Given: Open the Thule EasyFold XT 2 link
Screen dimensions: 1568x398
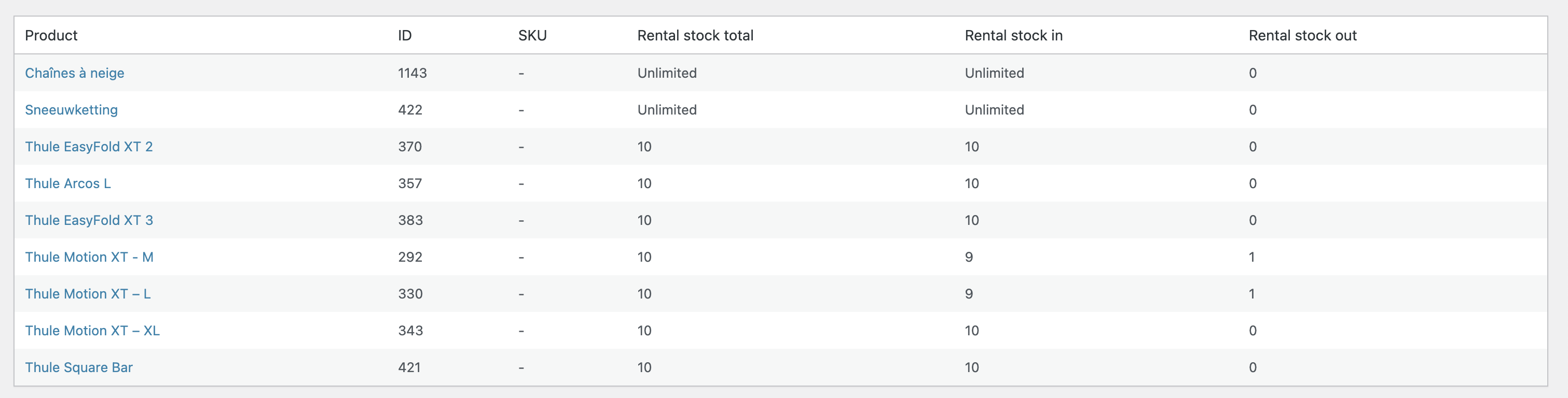Looking at the screenshot, I should 89,147.
